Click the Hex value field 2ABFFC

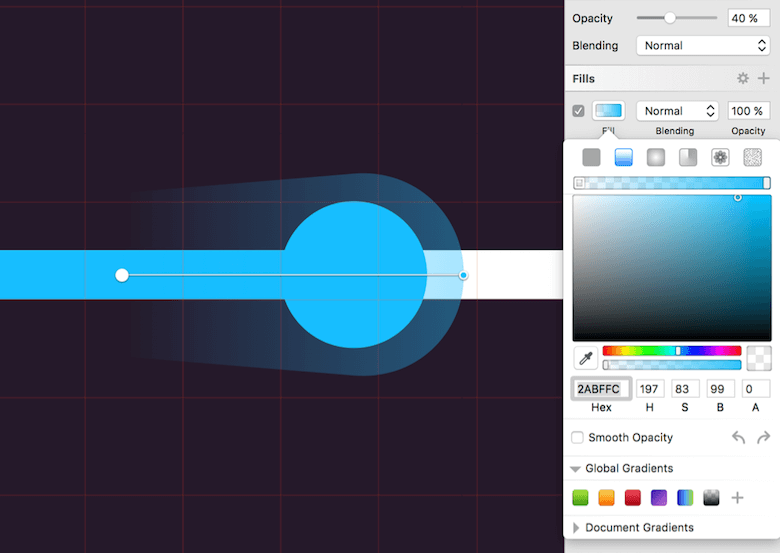click(601, 389)
